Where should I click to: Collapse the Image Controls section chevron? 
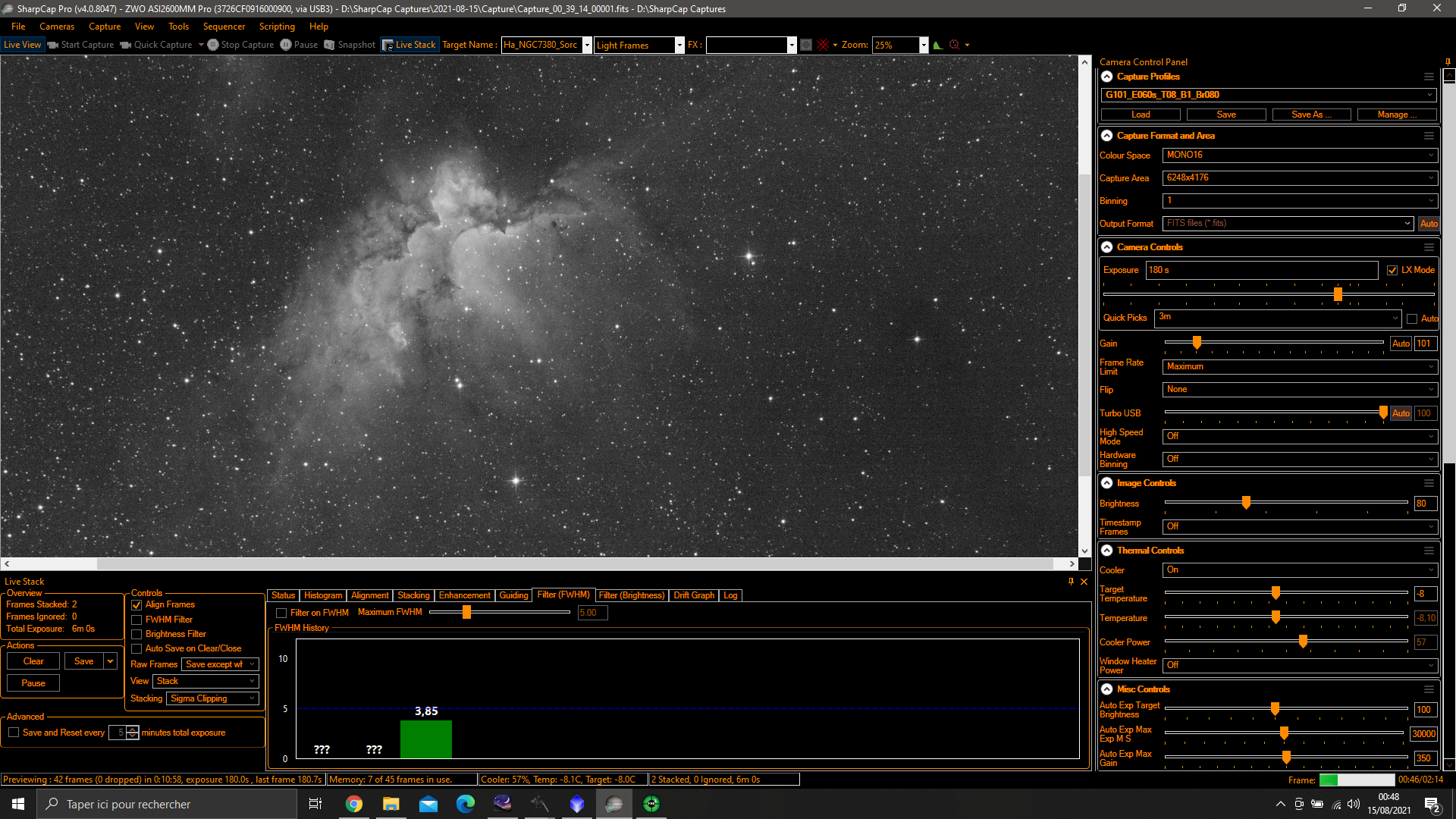click(x=1106, y=483)
